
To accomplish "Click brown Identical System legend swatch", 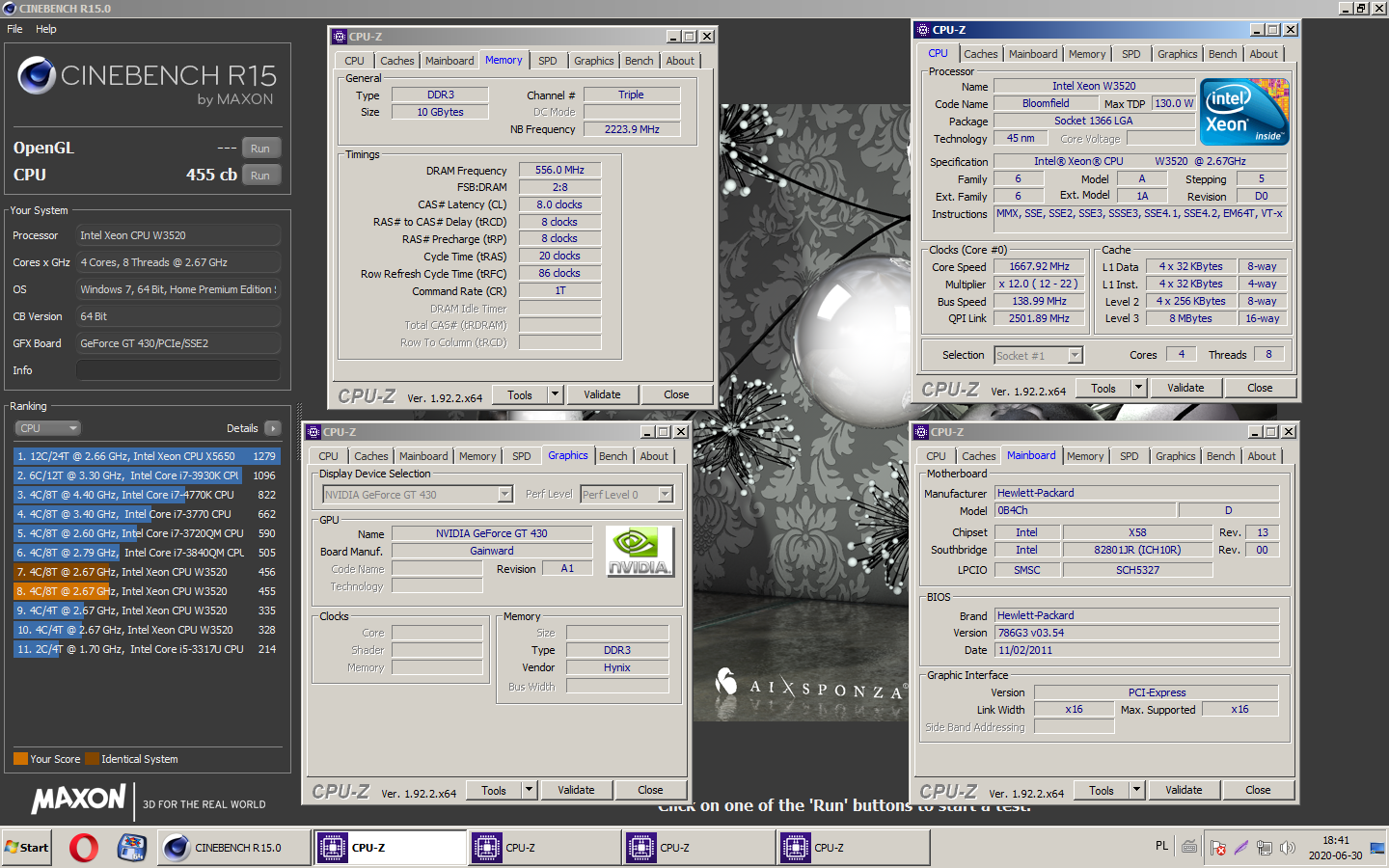I will [92, 759].
